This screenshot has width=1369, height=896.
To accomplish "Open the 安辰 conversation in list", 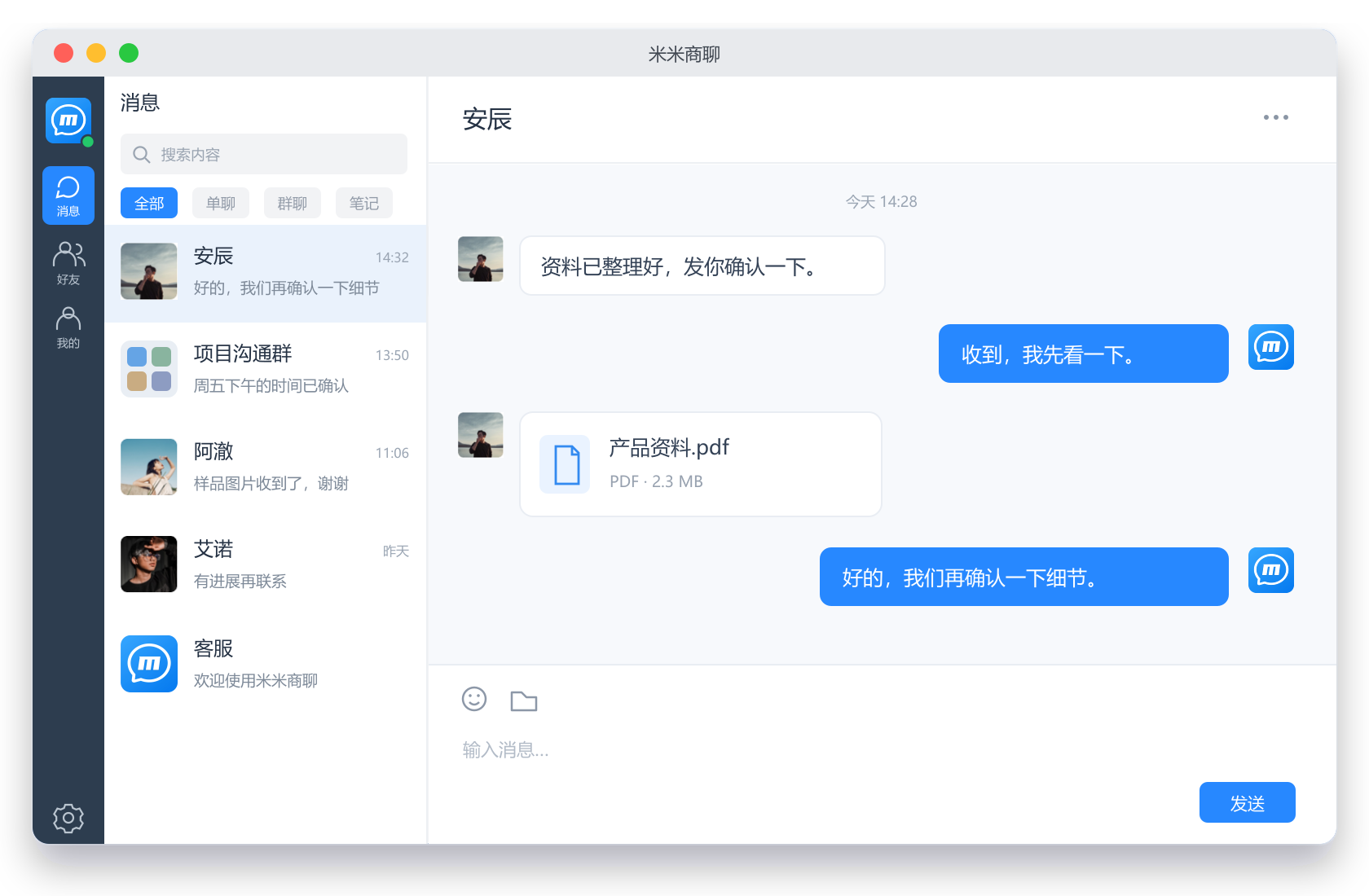I will tap(266, 273).
